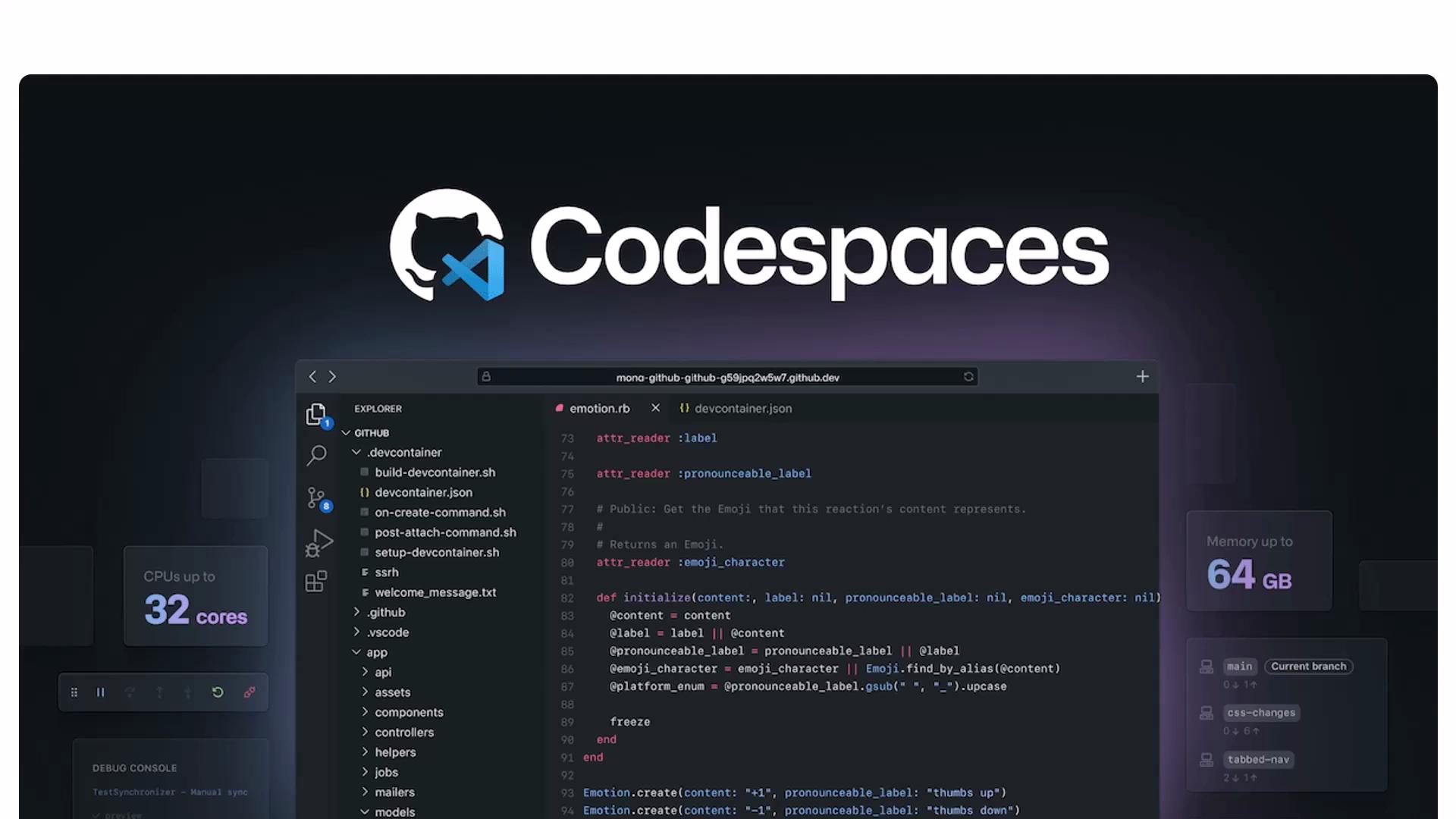Viewport: 1456px width, 819px height.
Task: Select the main branch label
Action: click(1240, 667)
